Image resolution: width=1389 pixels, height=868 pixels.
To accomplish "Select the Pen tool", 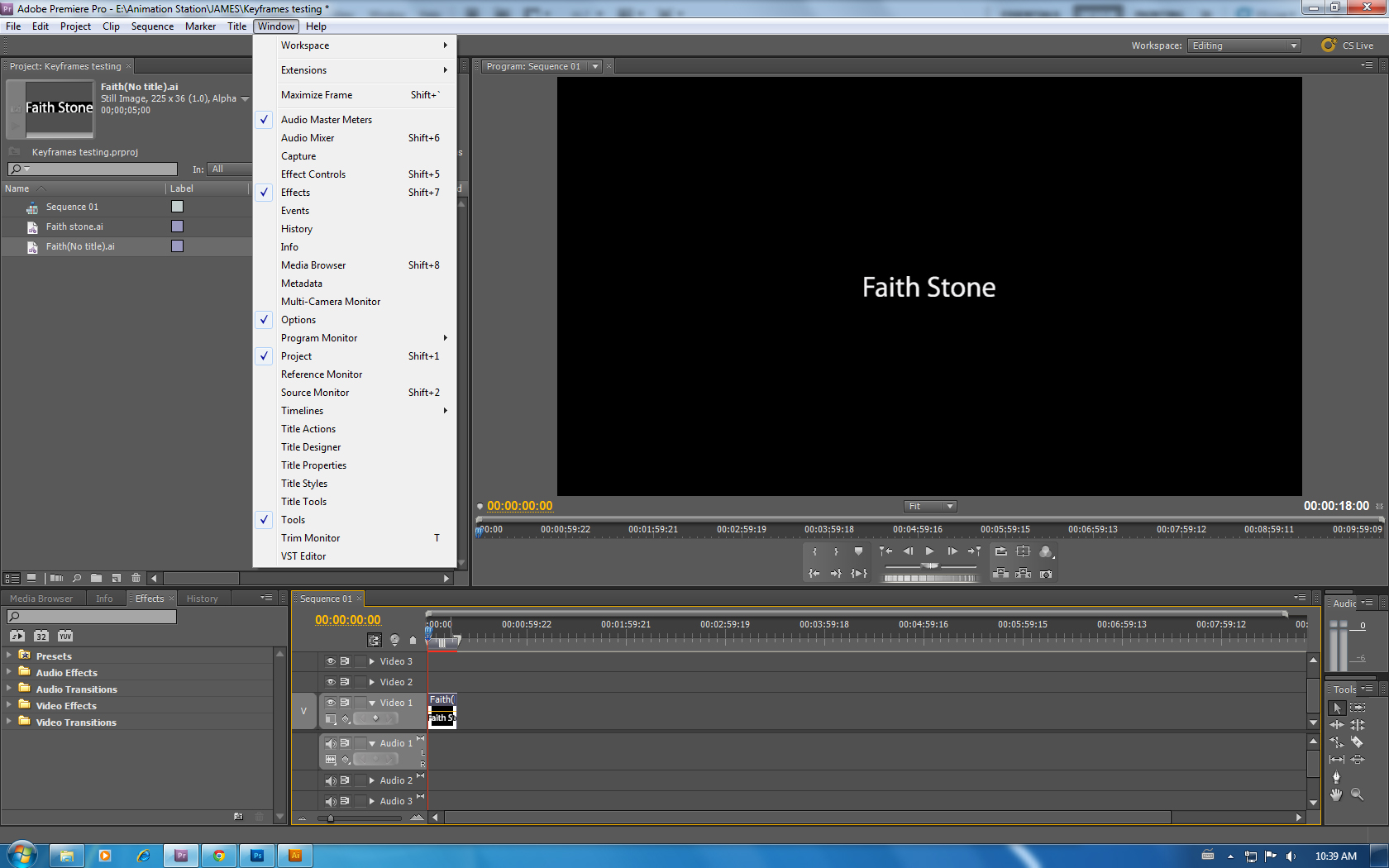I will (x=1337, y=777).
